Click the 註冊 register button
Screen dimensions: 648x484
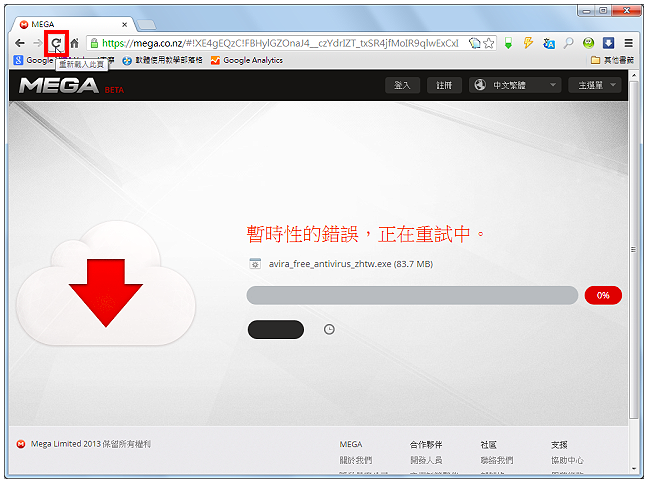tap(444, 85)
